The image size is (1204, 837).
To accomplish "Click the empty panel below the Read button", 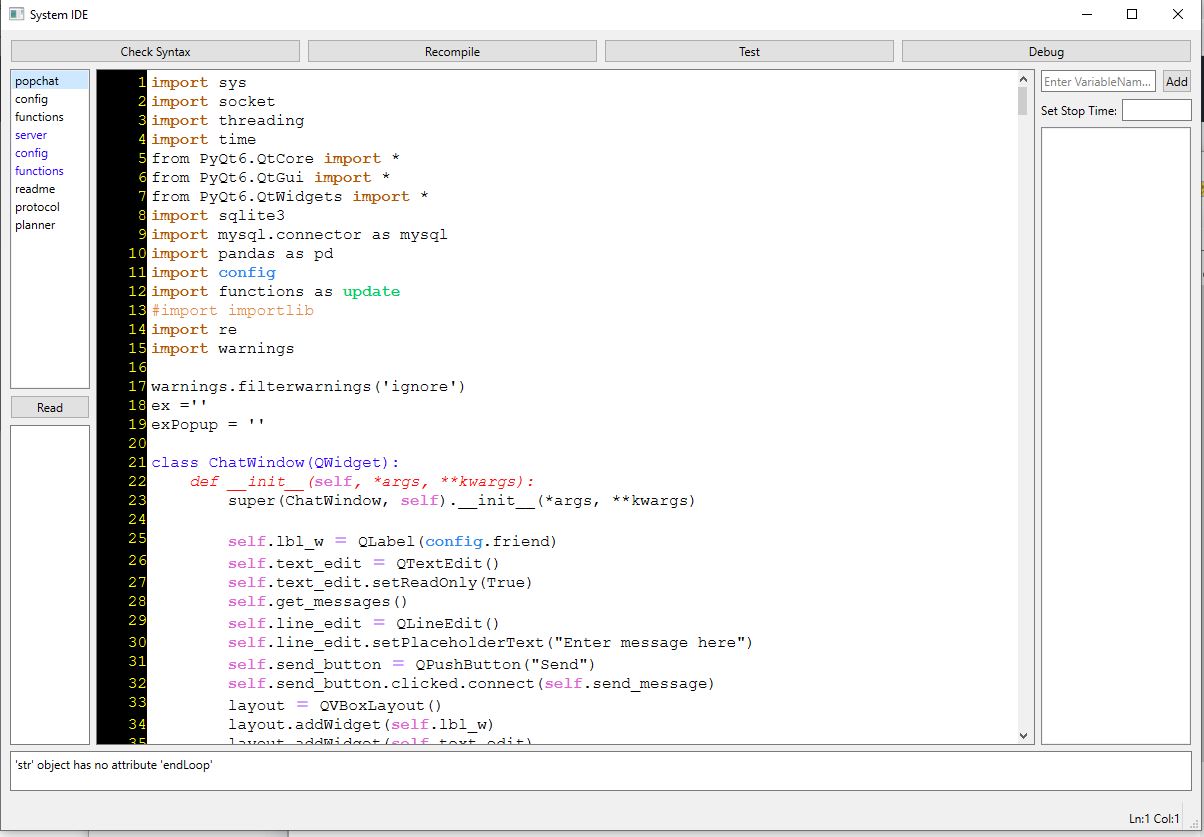I will tap(50, 585).
